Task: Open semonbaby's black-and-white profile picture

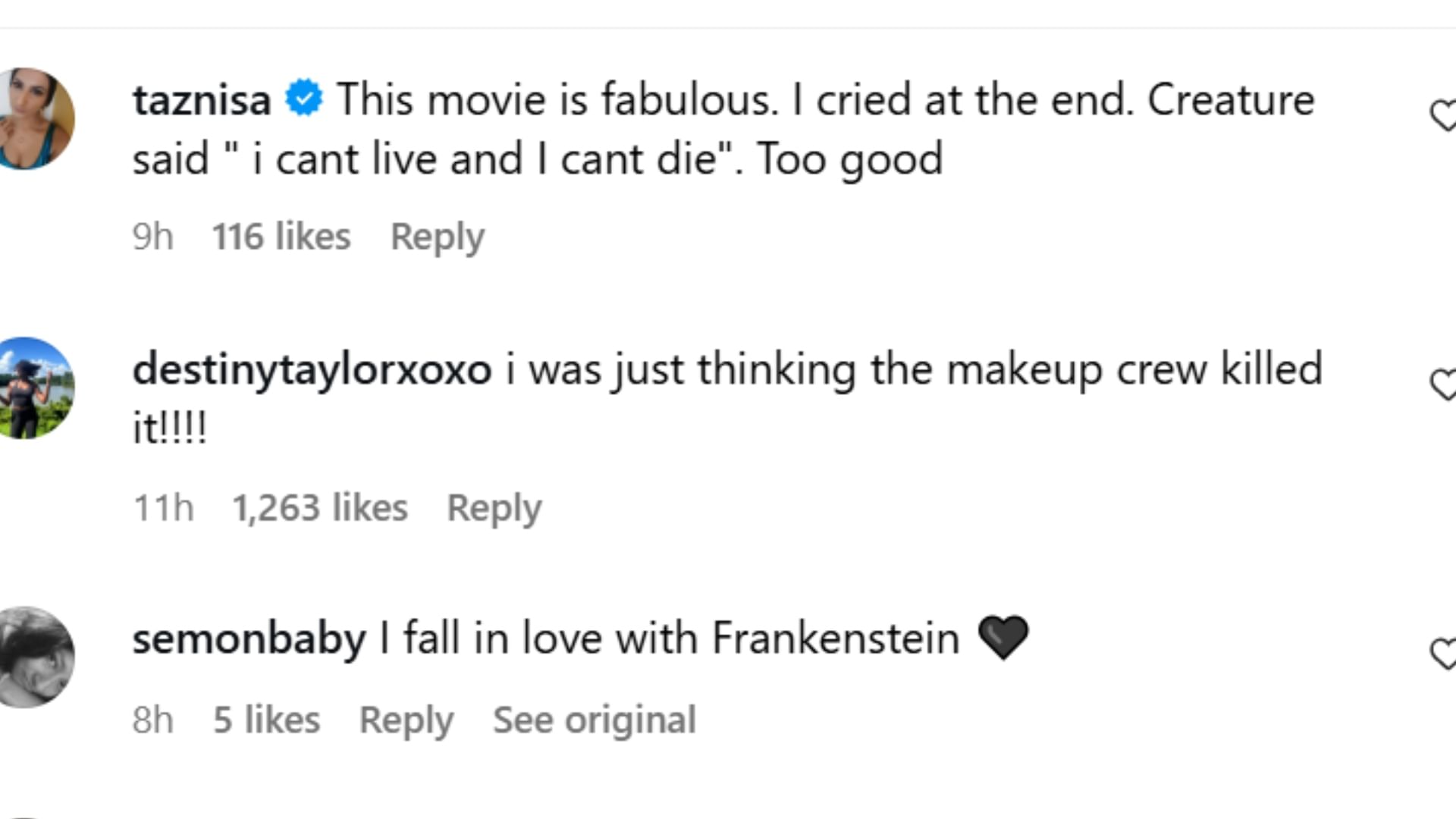Action: click(36, 657)
